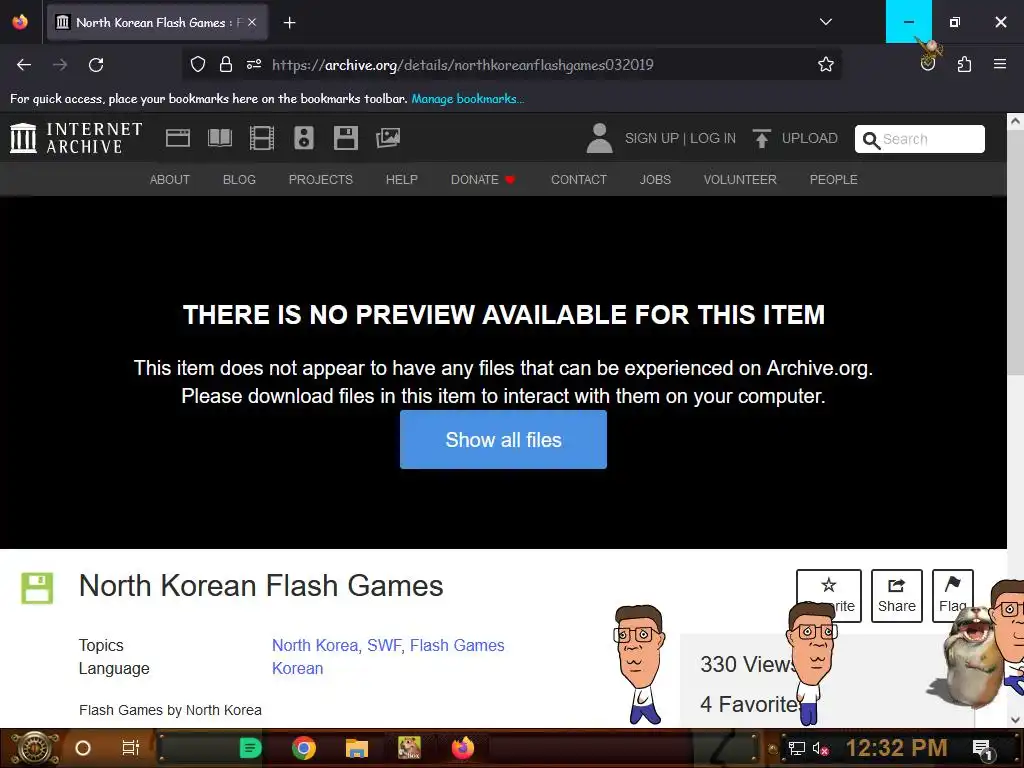Open the HELP menu item

pos(402,180)
